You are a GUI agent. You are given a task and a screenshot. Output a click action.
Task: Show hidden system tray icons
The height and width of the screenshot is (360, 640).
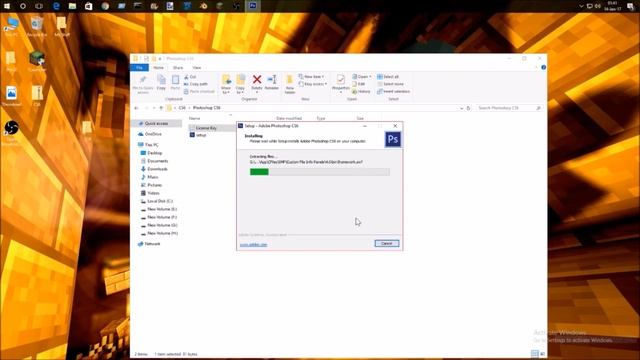pos(581,6)
